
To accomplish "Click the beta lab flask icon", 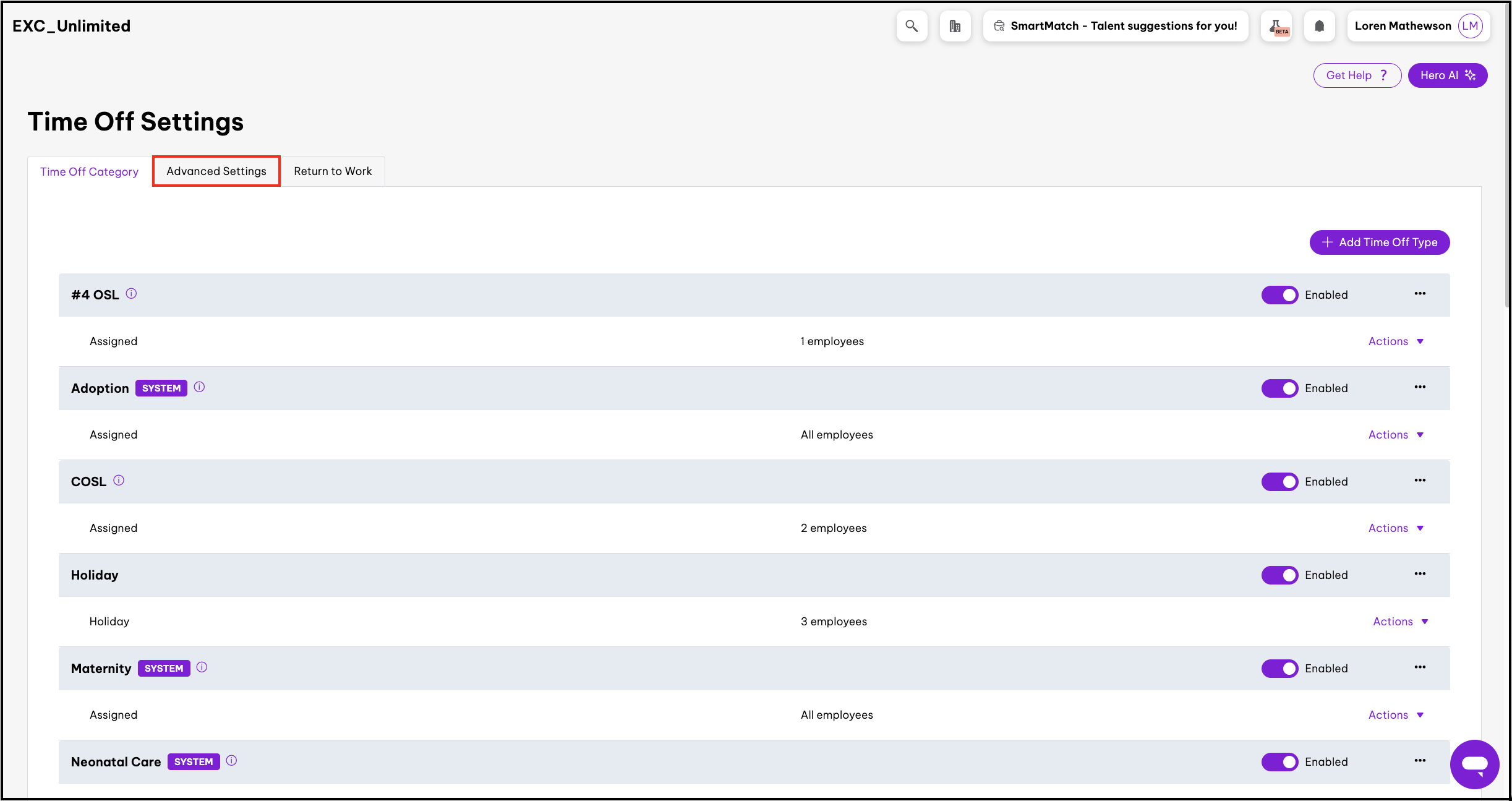I will (x=1277, y=26).
